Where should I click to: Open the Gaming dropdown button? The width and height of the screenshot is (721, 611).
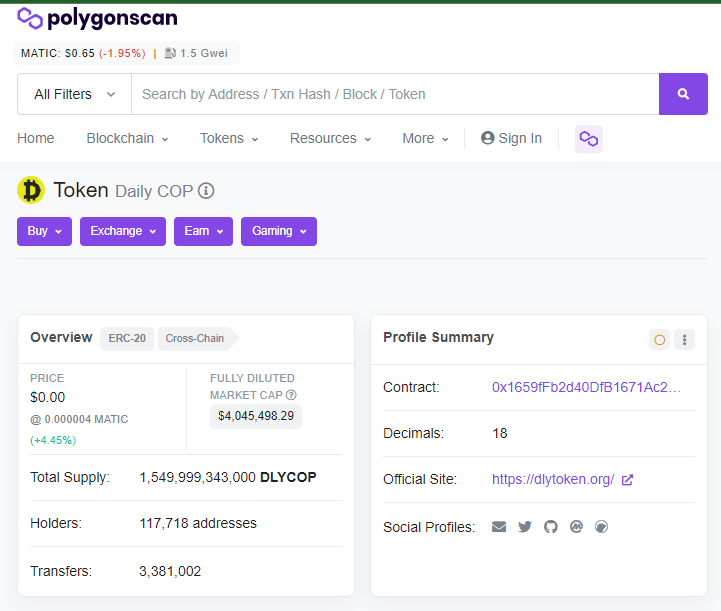(279, 231)
